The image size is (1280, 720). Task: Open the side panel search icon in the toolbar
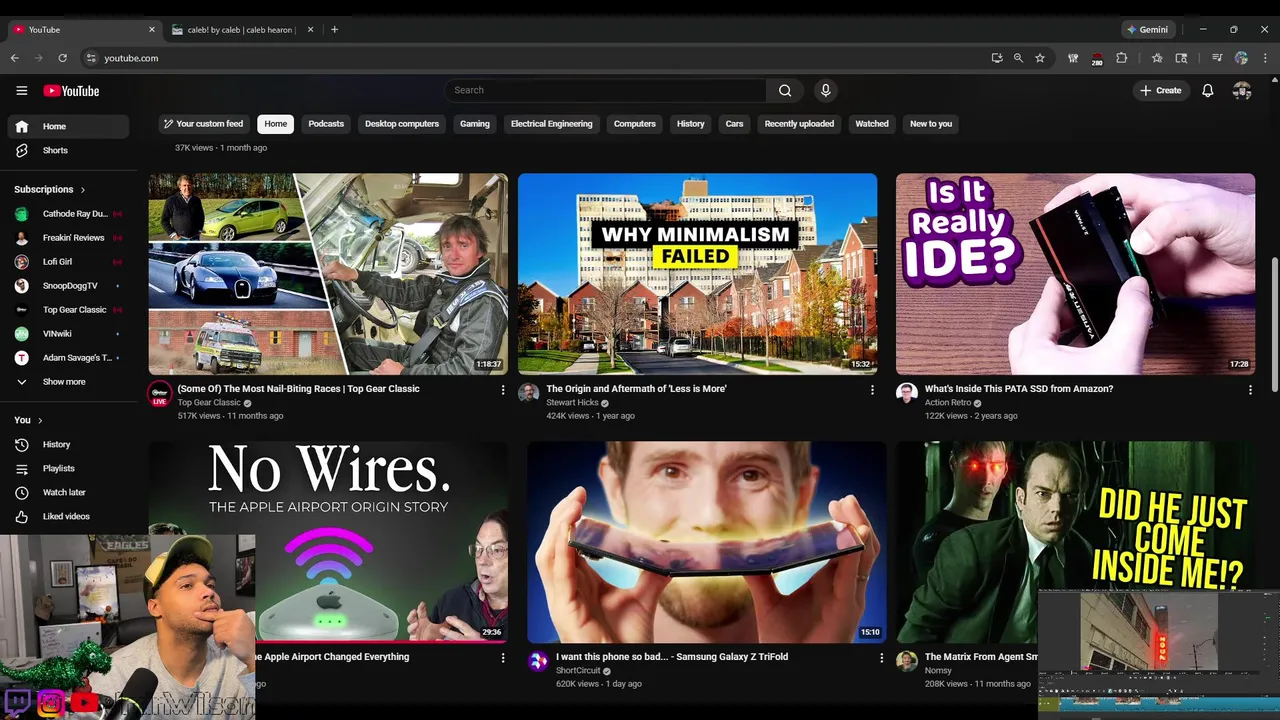[x=1181, y=58]
